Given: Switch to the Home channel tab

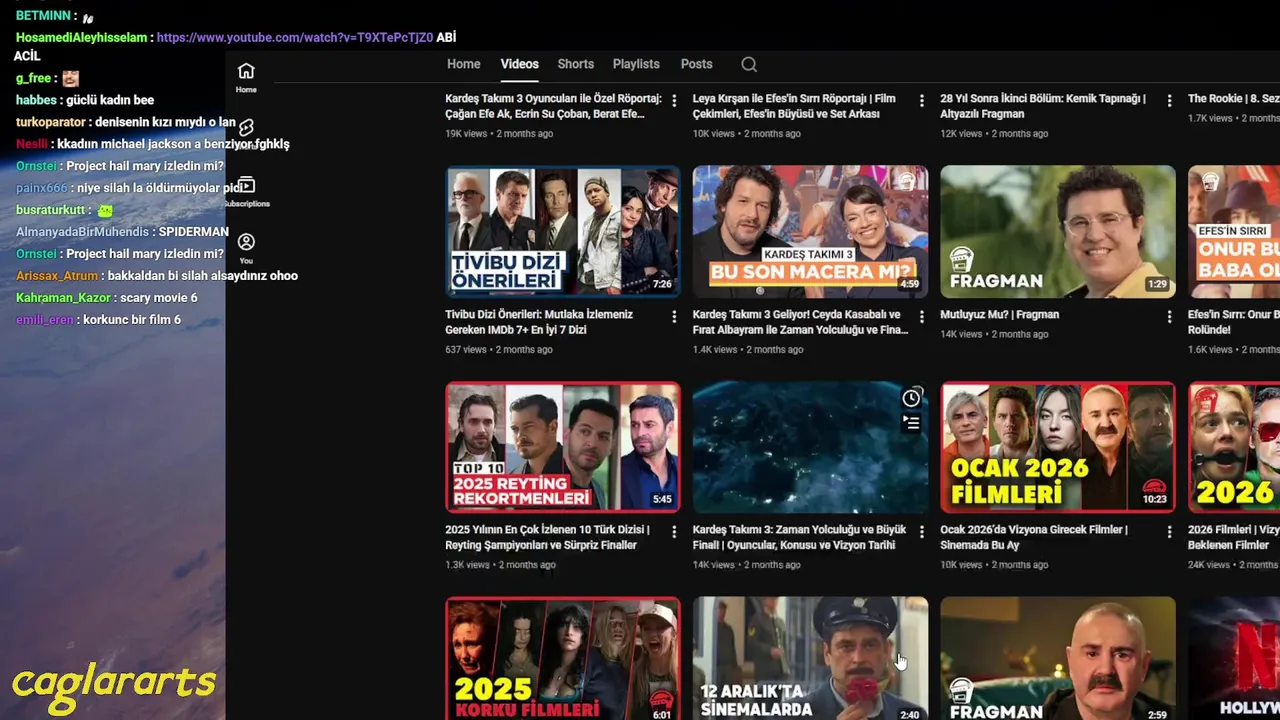Looking at the screenshot, I should 463,64.
